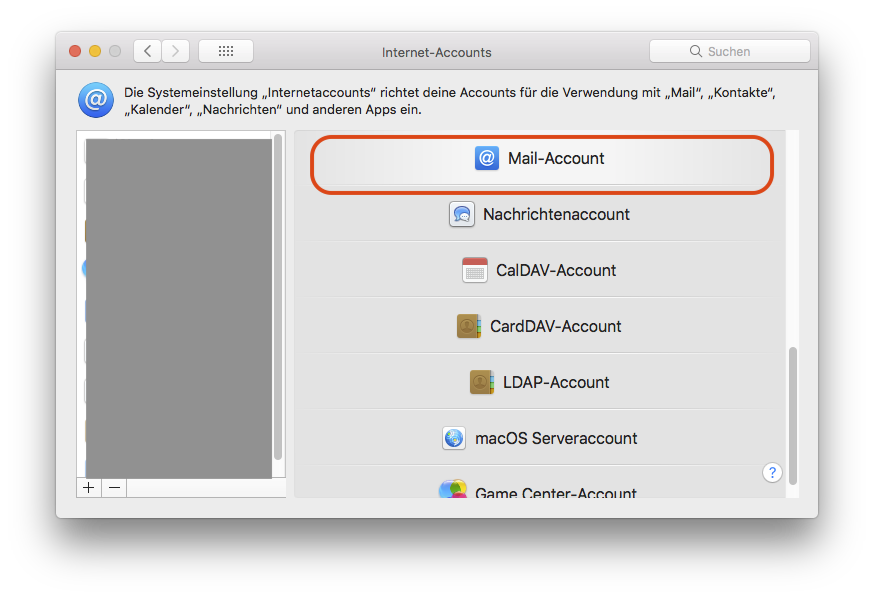Screen dimensions: 874x598
Task: Focus the Suchen search field
Action: pyautogui.click(x=730, y=51)
